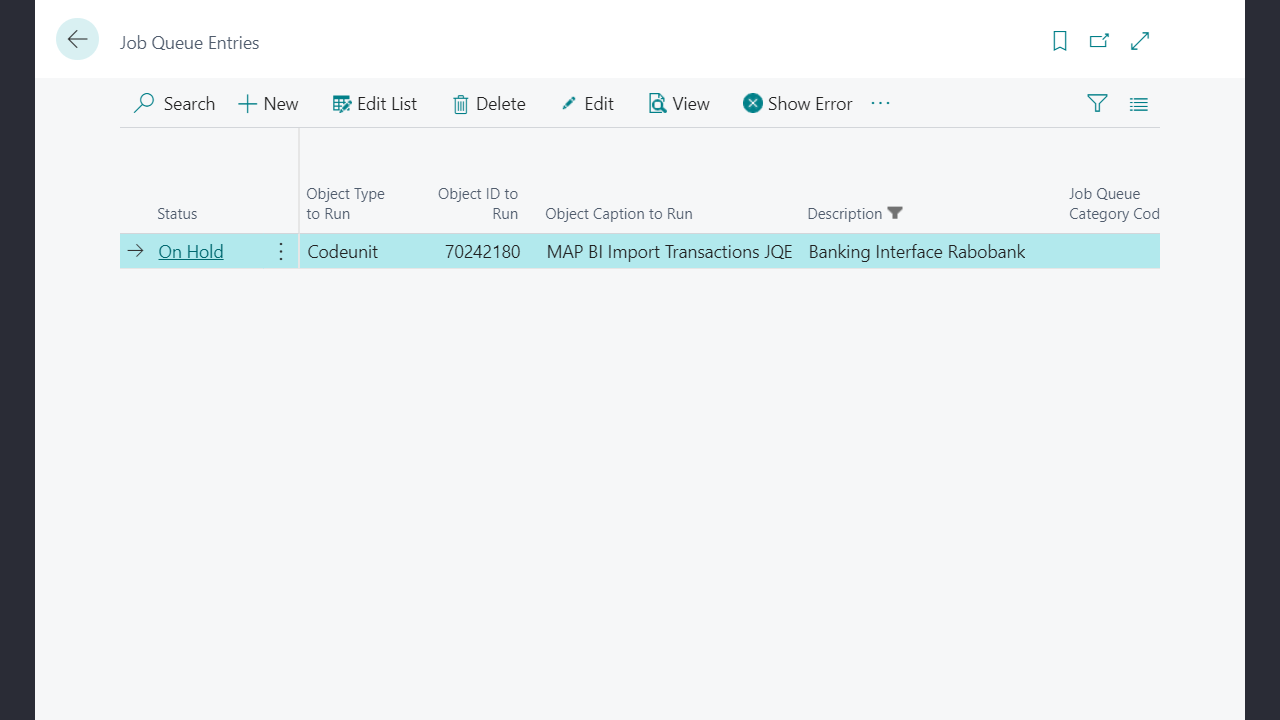
Task: Open the Description column header filter
Action: [895, 213]
